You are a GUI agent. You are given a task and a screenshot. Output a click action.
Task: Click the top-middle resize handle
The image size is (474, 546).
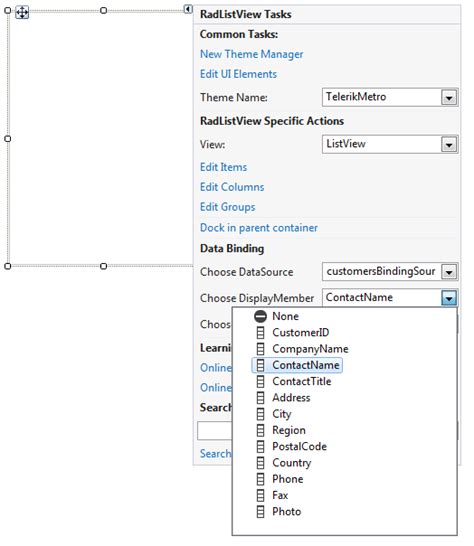(103, 11)
